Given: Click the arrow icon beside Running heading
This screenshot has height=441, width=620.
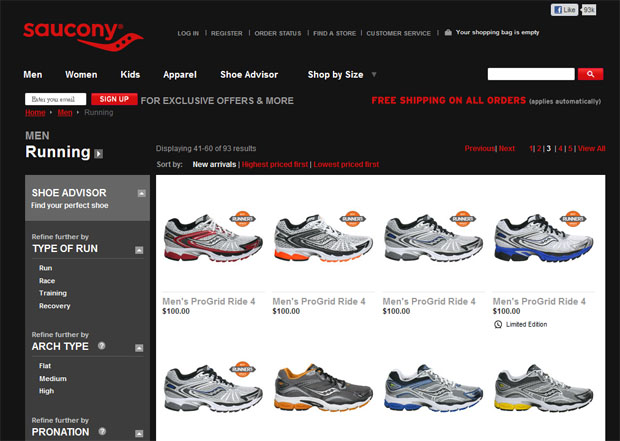Looking at the screenshot, I should pyautogui.click(x=98, y=153).
